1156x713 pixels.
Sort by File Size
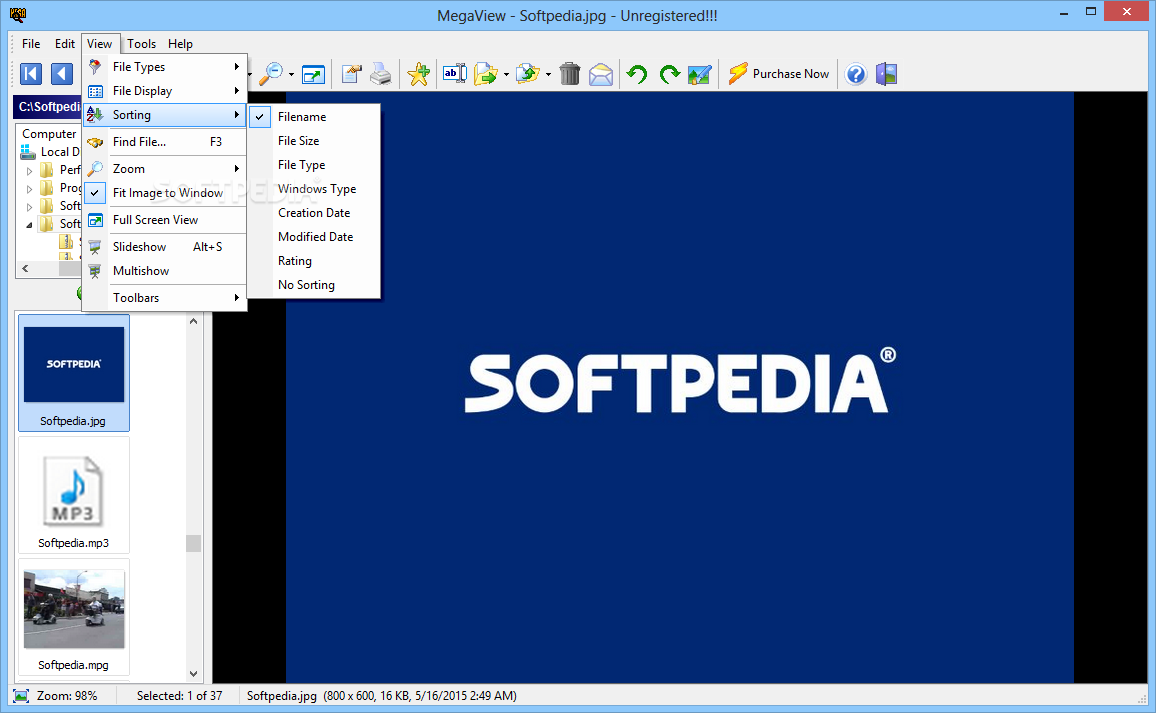click(x=314, y=141)
